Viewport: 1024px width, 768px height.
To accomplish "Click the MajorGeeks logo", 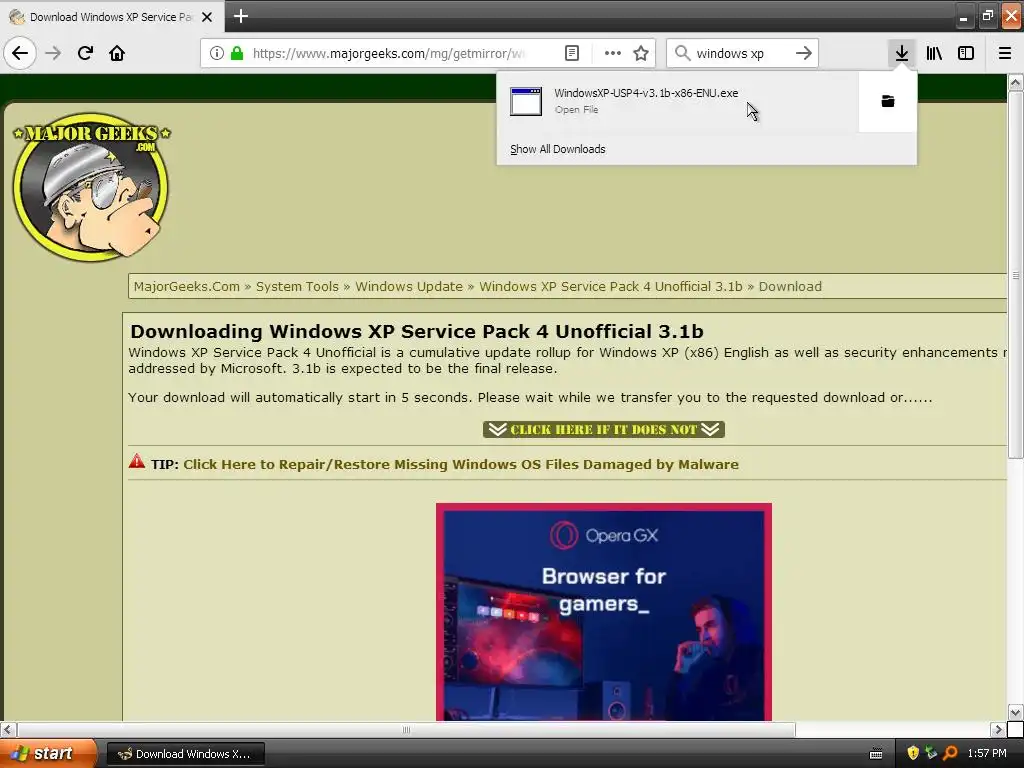I will tap(91, 186).
